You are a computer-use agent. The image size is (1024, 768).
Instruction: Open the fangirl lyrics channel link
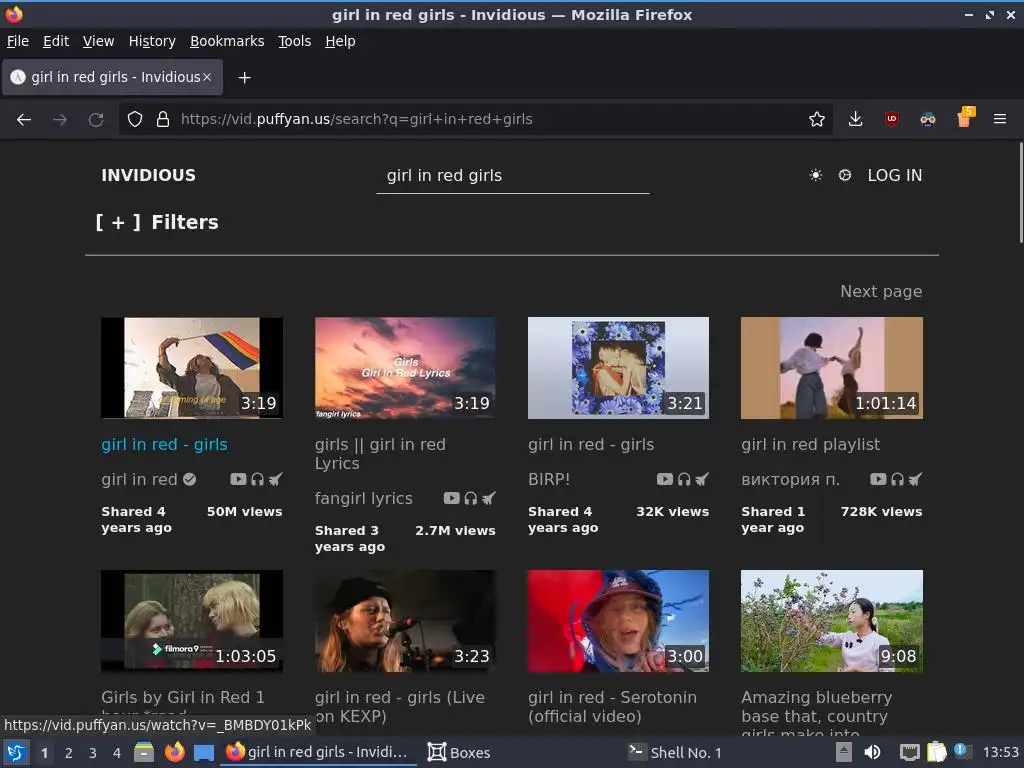(x=363, y=498)
